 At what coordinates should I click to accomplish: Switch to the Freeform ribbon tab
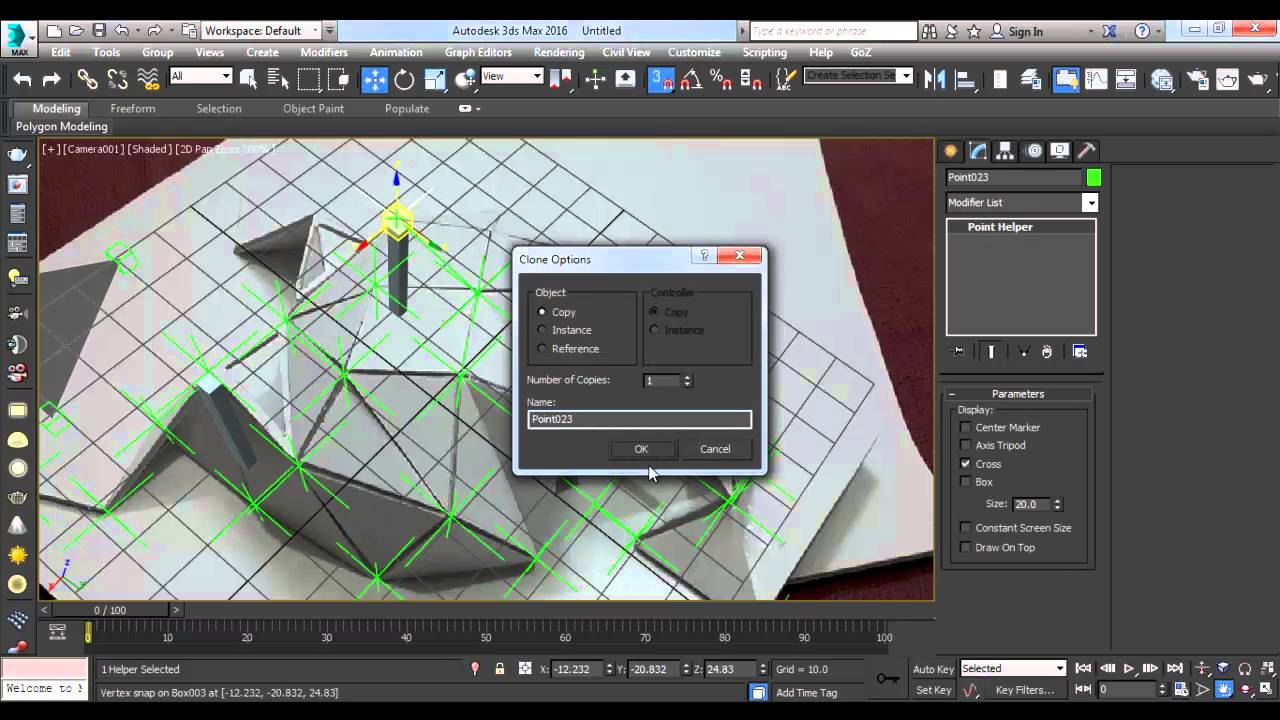coord(133,108)
